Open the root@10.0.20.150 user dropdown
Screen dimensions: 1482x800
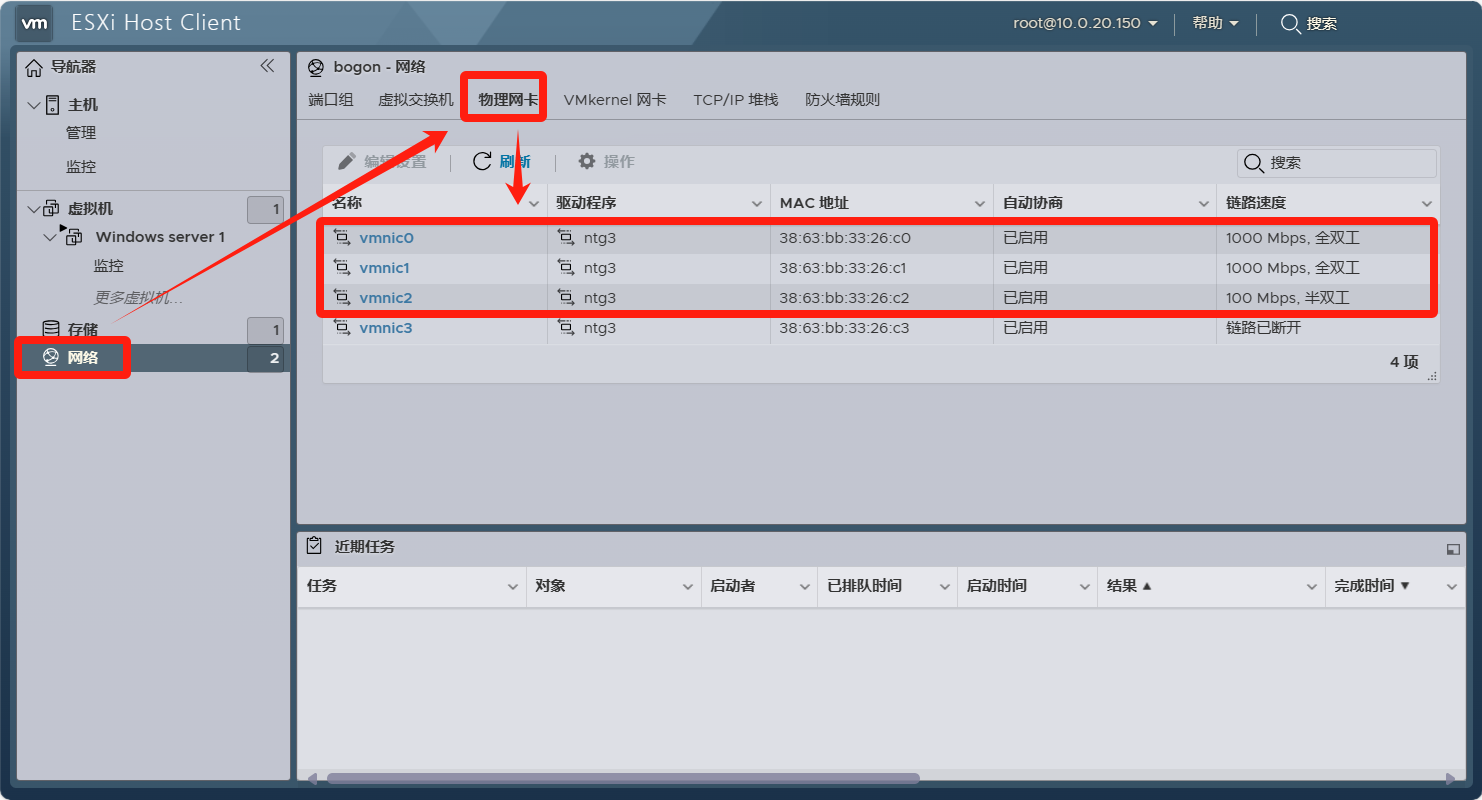coord(1085,23)
